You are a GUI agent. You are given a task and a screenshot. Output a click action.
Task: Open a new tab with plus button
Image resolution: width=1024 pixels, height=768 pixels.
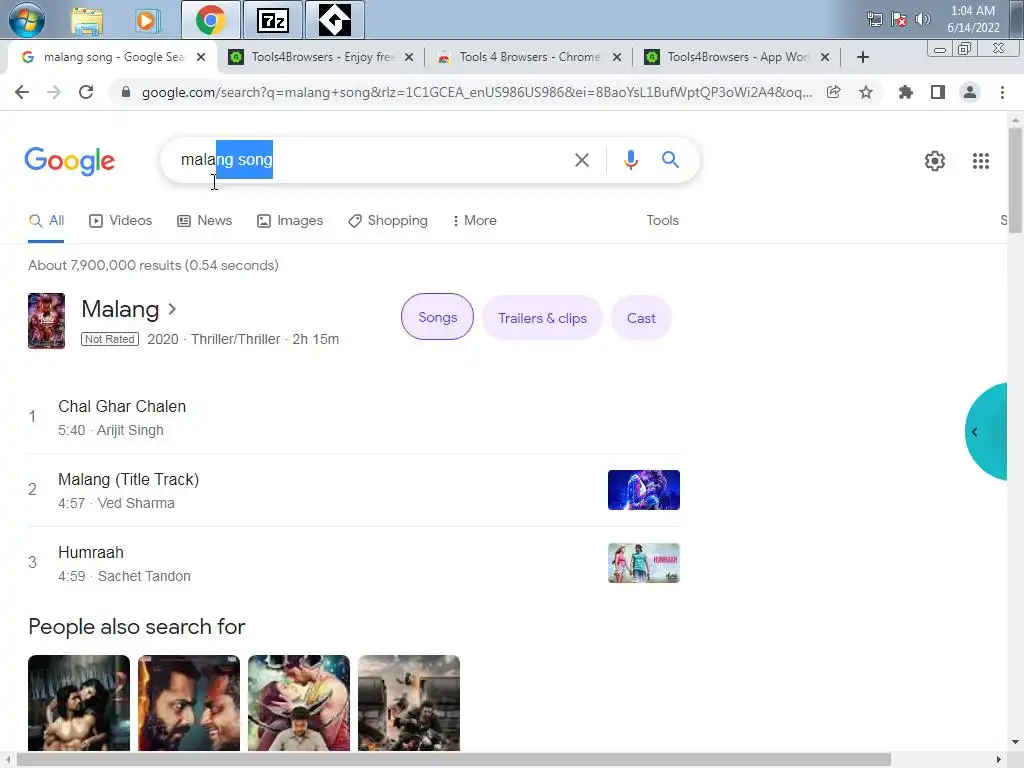[x=862, y=57]
